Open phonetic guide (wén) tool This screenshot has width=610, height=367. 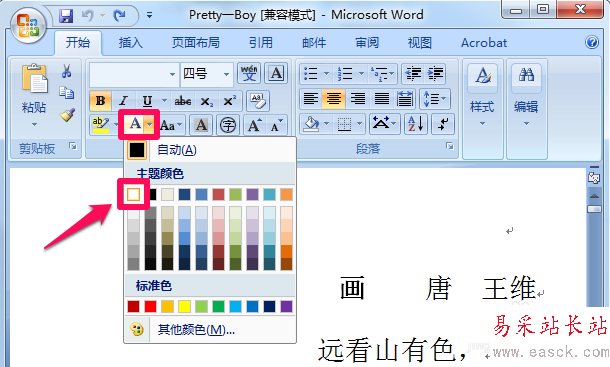point(249,73)
